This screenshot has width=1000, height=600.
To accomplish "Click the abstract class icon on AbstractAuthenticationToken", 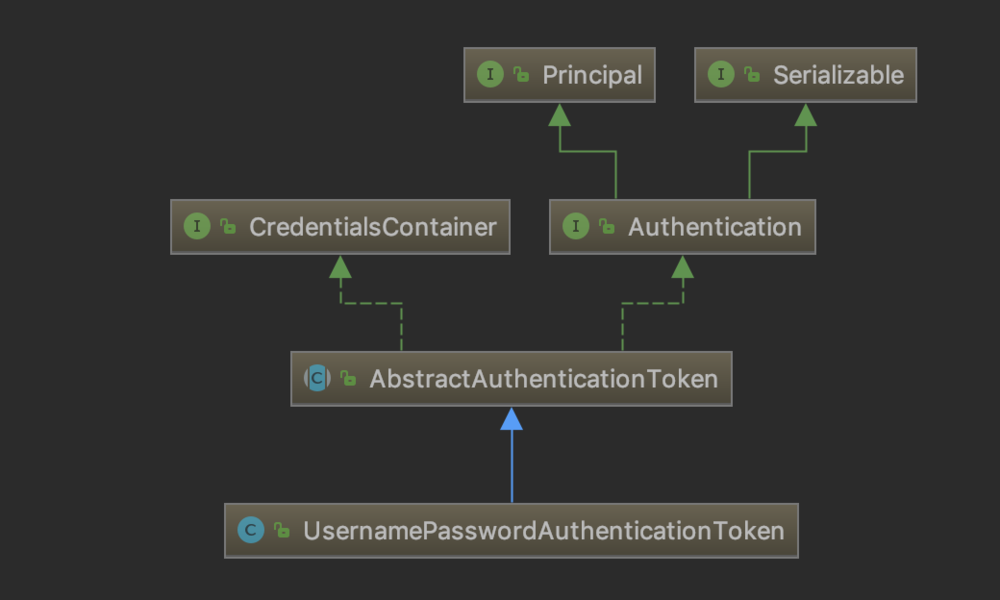I will click(317, 379).
